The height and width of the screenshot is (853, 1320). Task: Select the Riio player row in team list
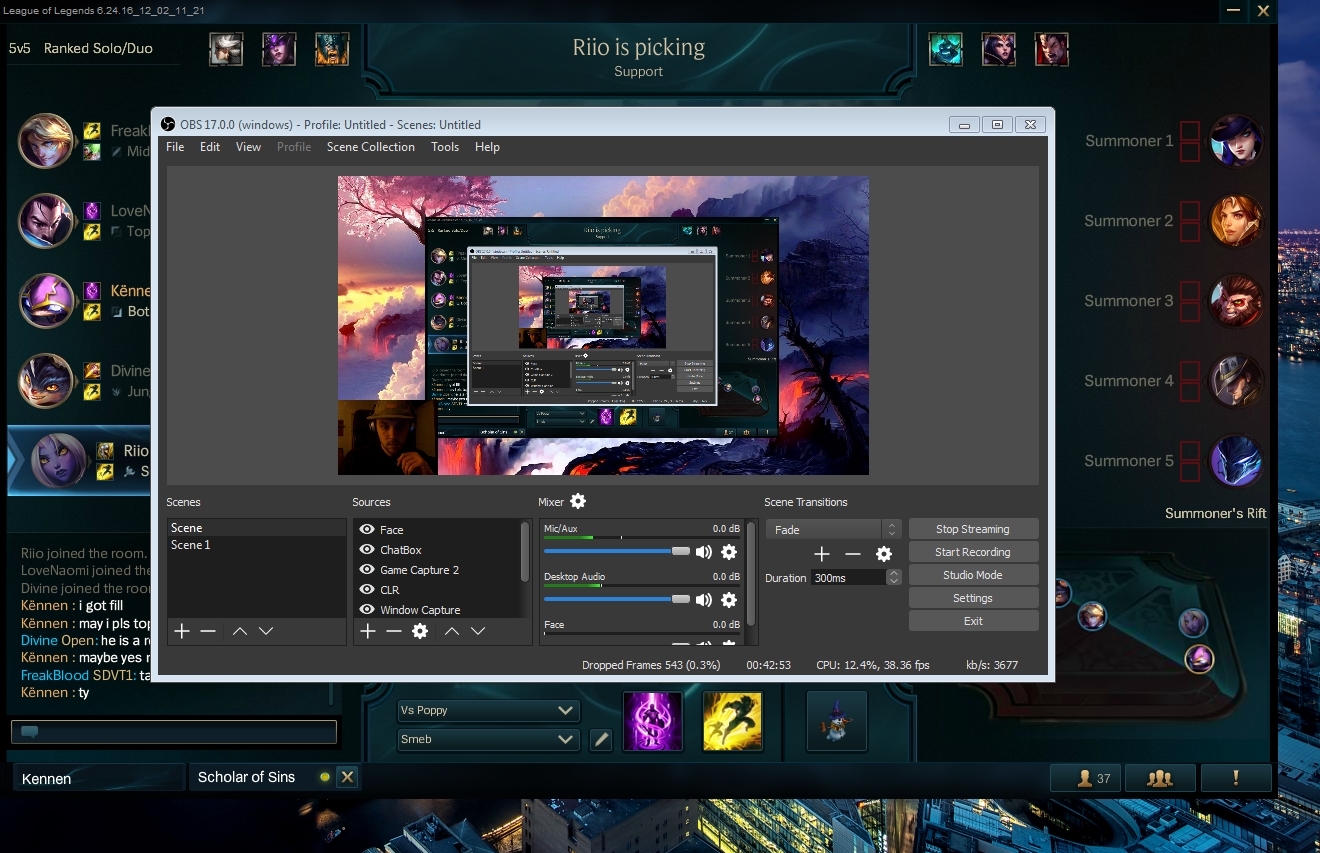pyautogui.click(x=80, y=461)
